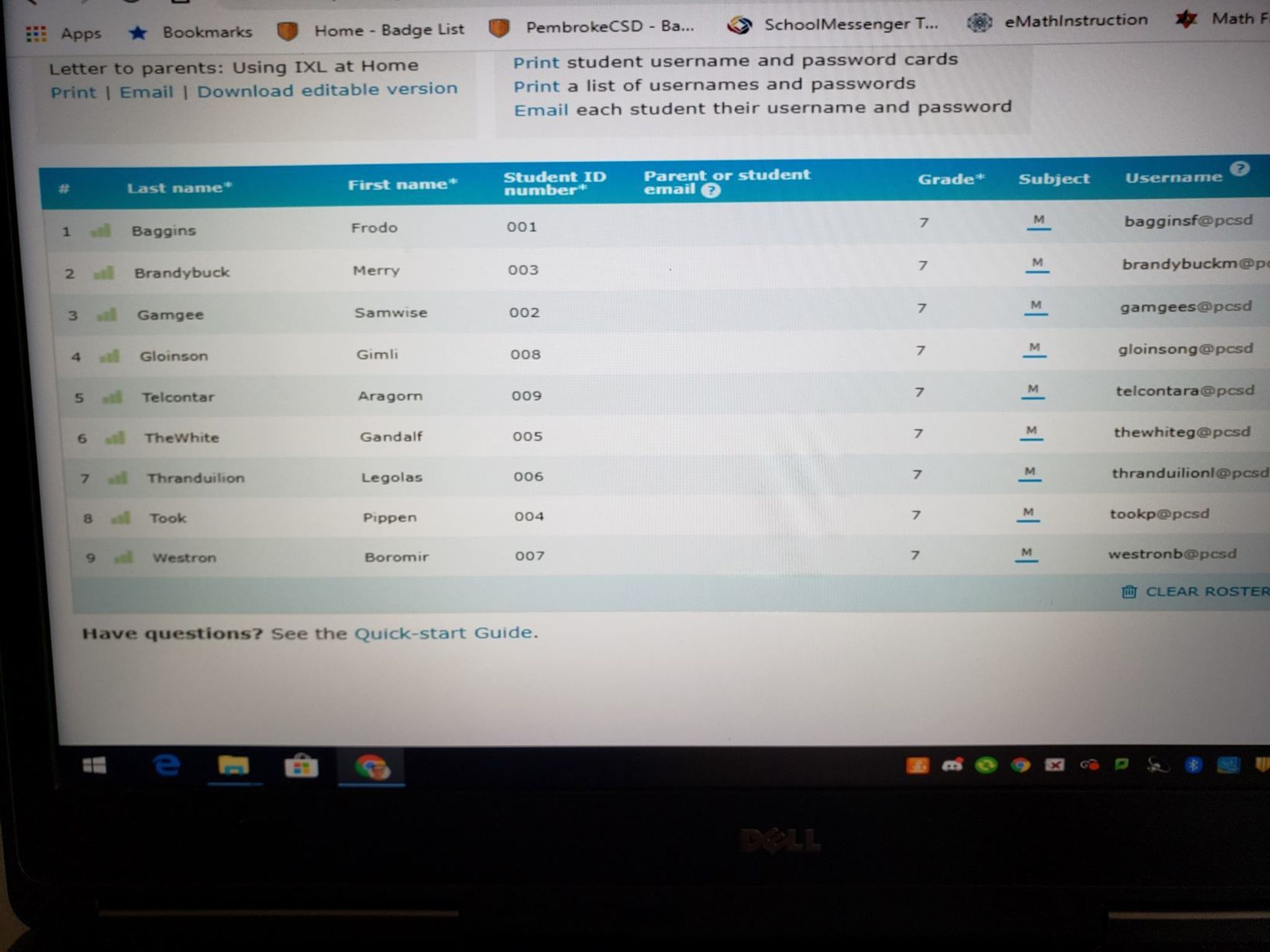
Task: Click the Clear Roster button
Action: point(1197,591)
